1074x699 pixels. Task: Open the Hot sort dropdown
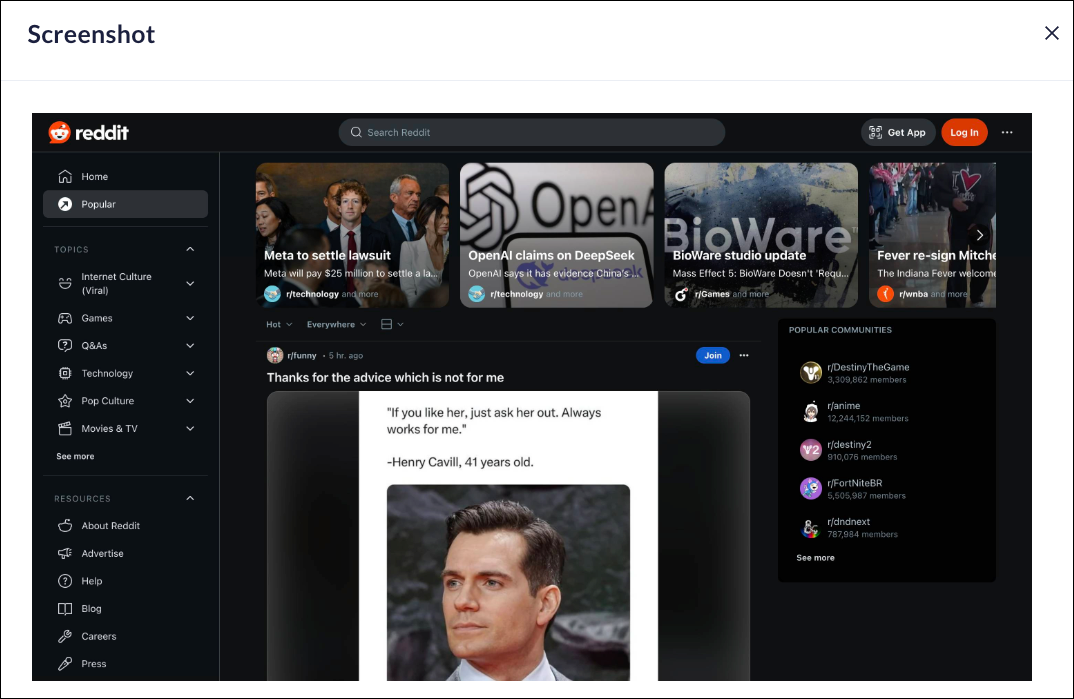point(279,324)
